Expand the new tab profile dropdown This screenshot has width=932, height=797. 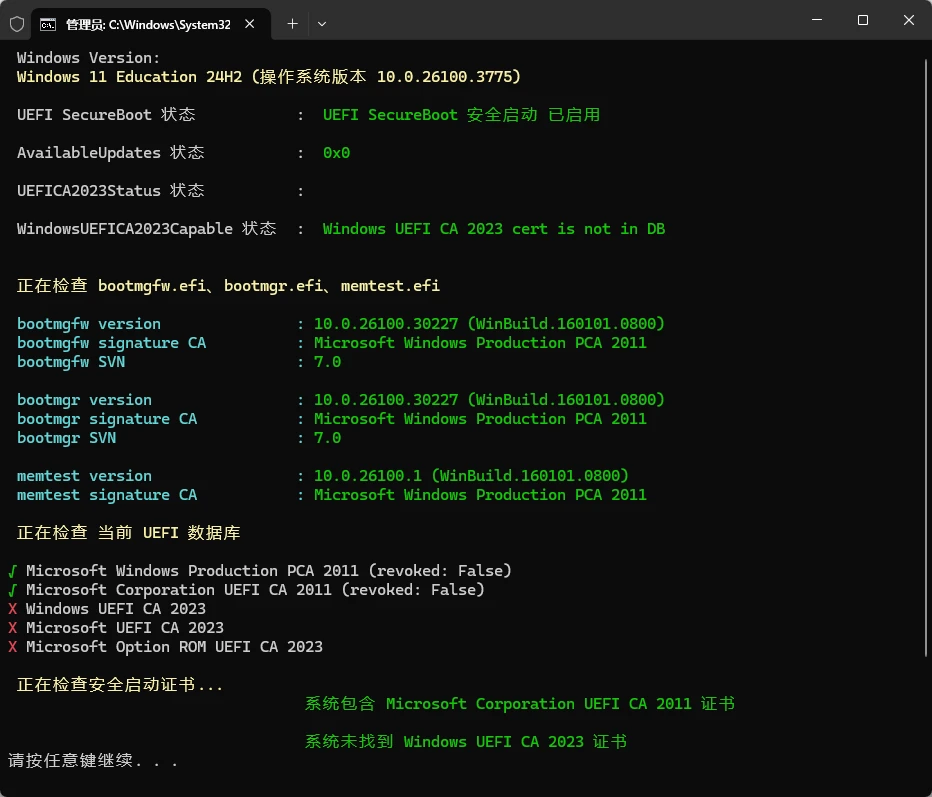(x=322, y=24)
